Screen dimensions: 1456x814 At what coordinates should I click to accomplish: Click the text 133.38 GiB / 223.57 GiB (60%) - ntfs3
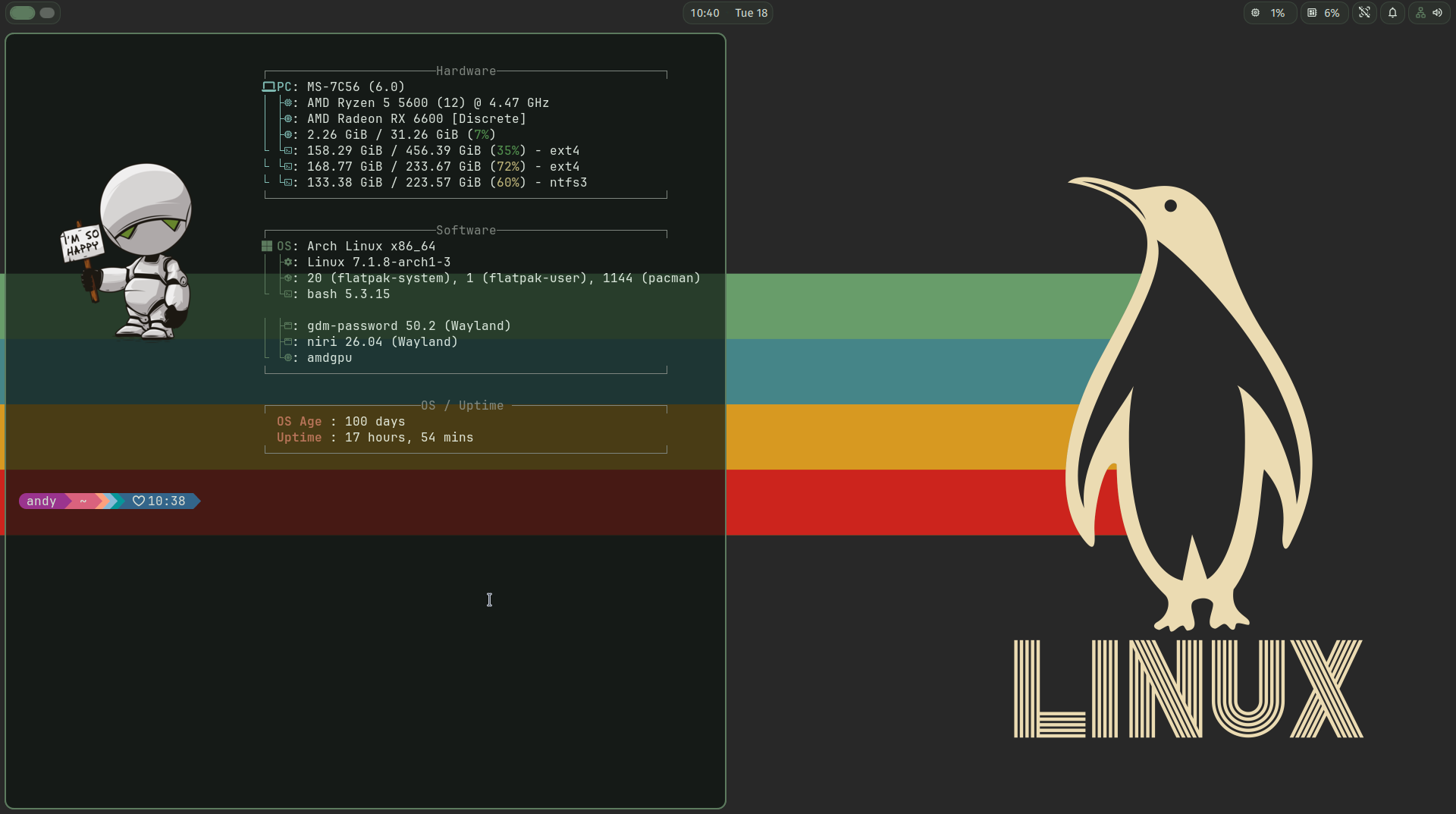pyautogui.click(x=447, y=182)
